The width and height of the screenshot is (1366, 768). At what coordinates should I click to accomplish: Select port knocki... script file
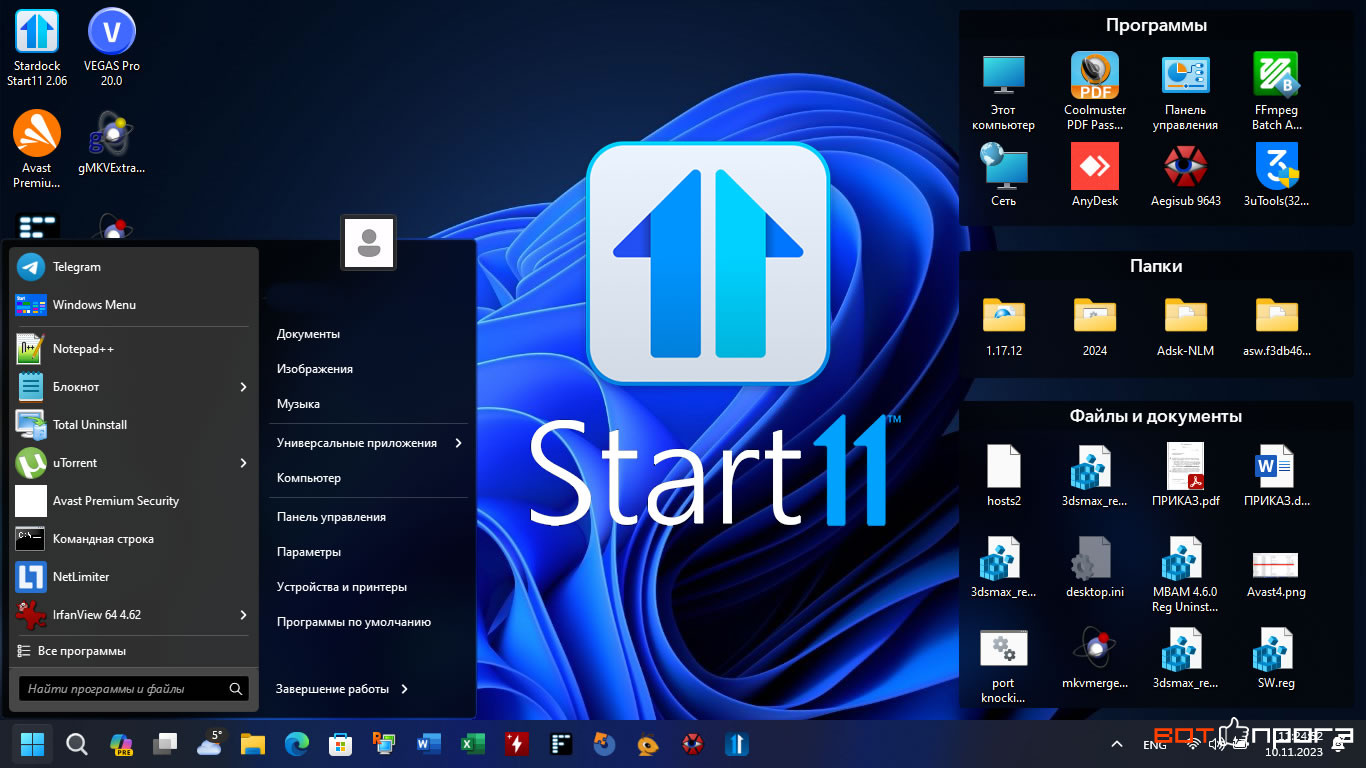(x=1003, y=665)
